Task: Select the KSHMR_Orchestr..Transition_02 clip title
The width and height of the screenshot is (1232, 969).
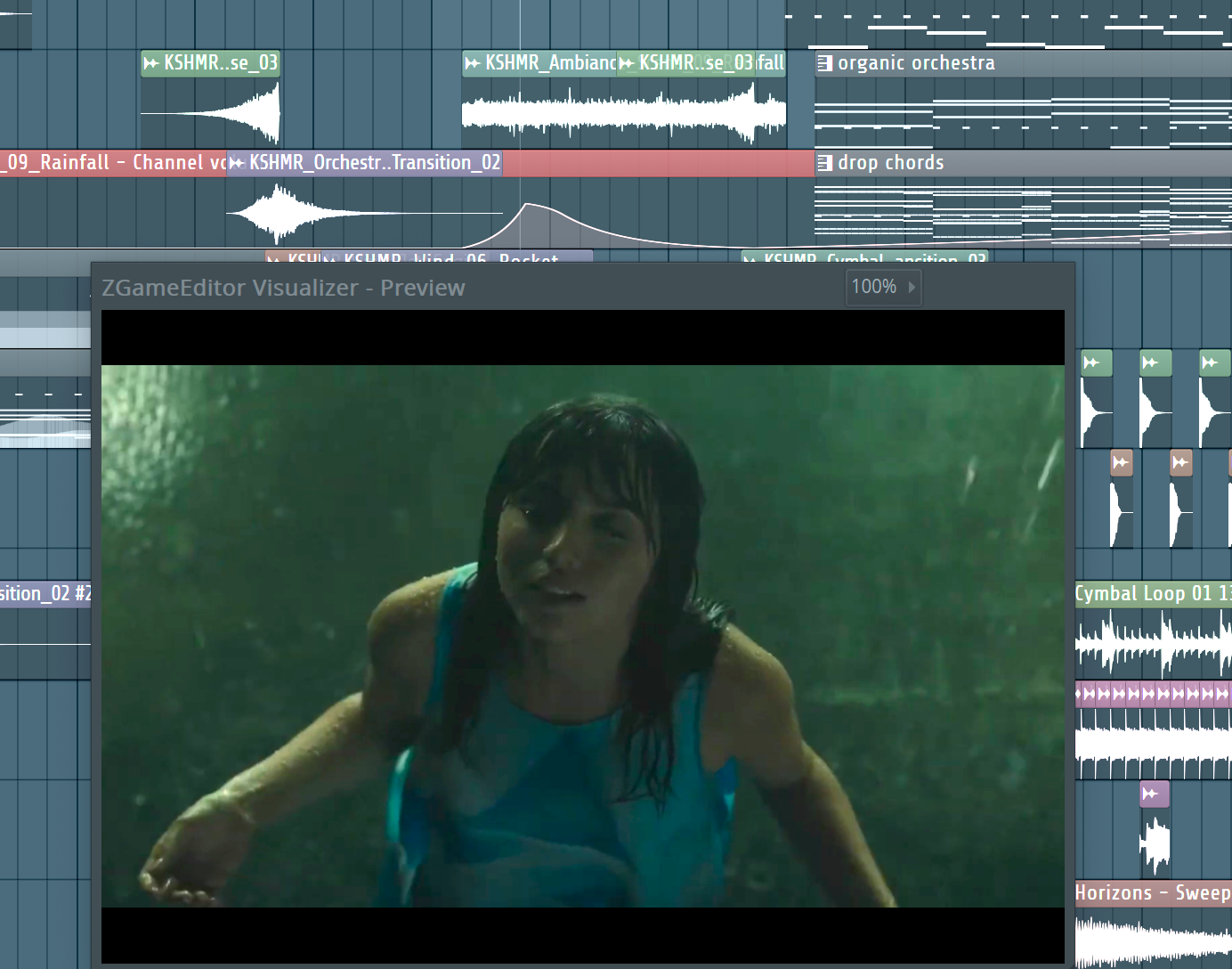Action: [375, 163]
